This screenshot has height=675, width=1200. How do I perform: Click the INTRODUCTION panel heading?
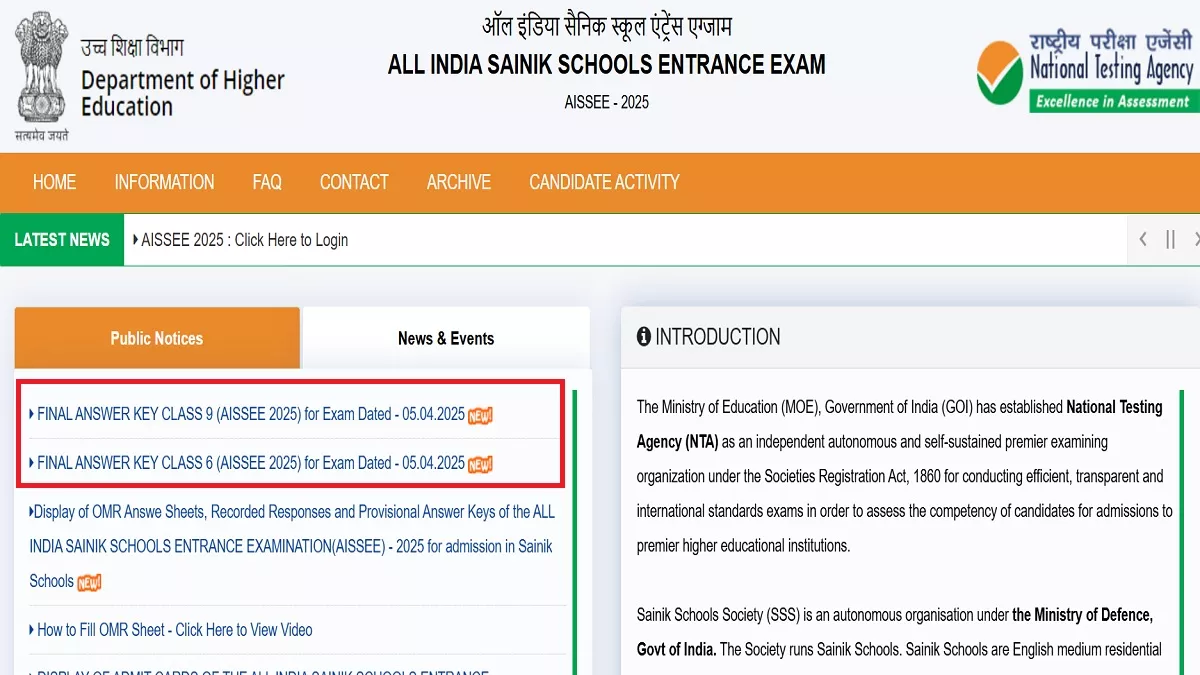pyautogui.click(x=718, y=337)
